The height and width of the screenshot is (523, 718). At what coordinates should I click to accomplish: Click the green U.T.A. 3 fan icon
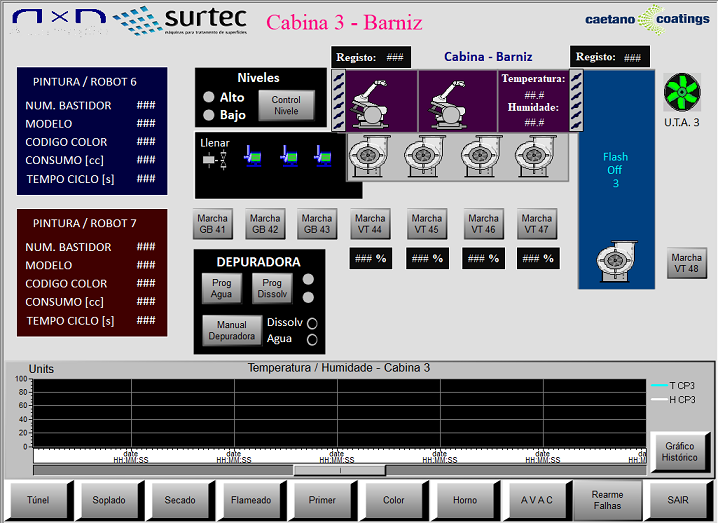[682, 93]
